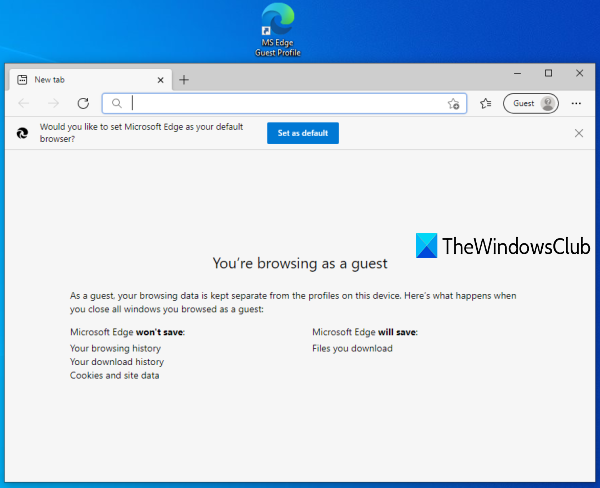Minimize the Edge window

point(517,74)
